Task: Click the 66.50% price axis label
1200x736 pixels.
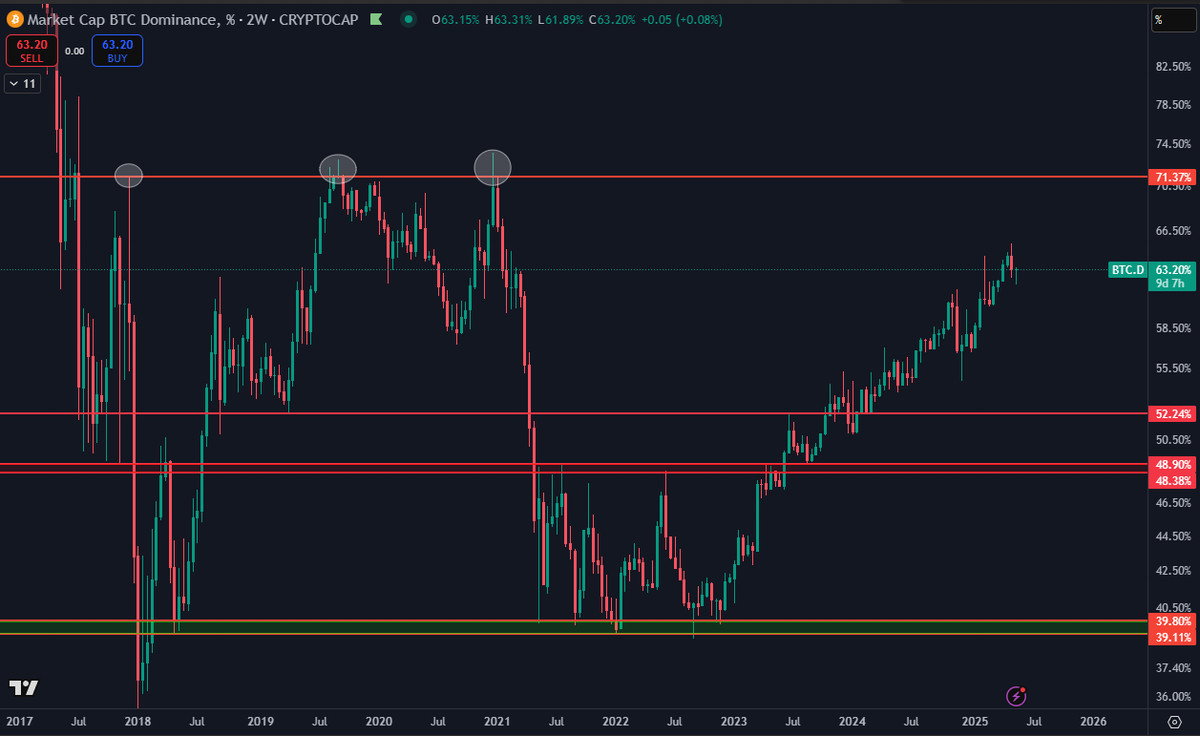Action: tap(1173, 231)
